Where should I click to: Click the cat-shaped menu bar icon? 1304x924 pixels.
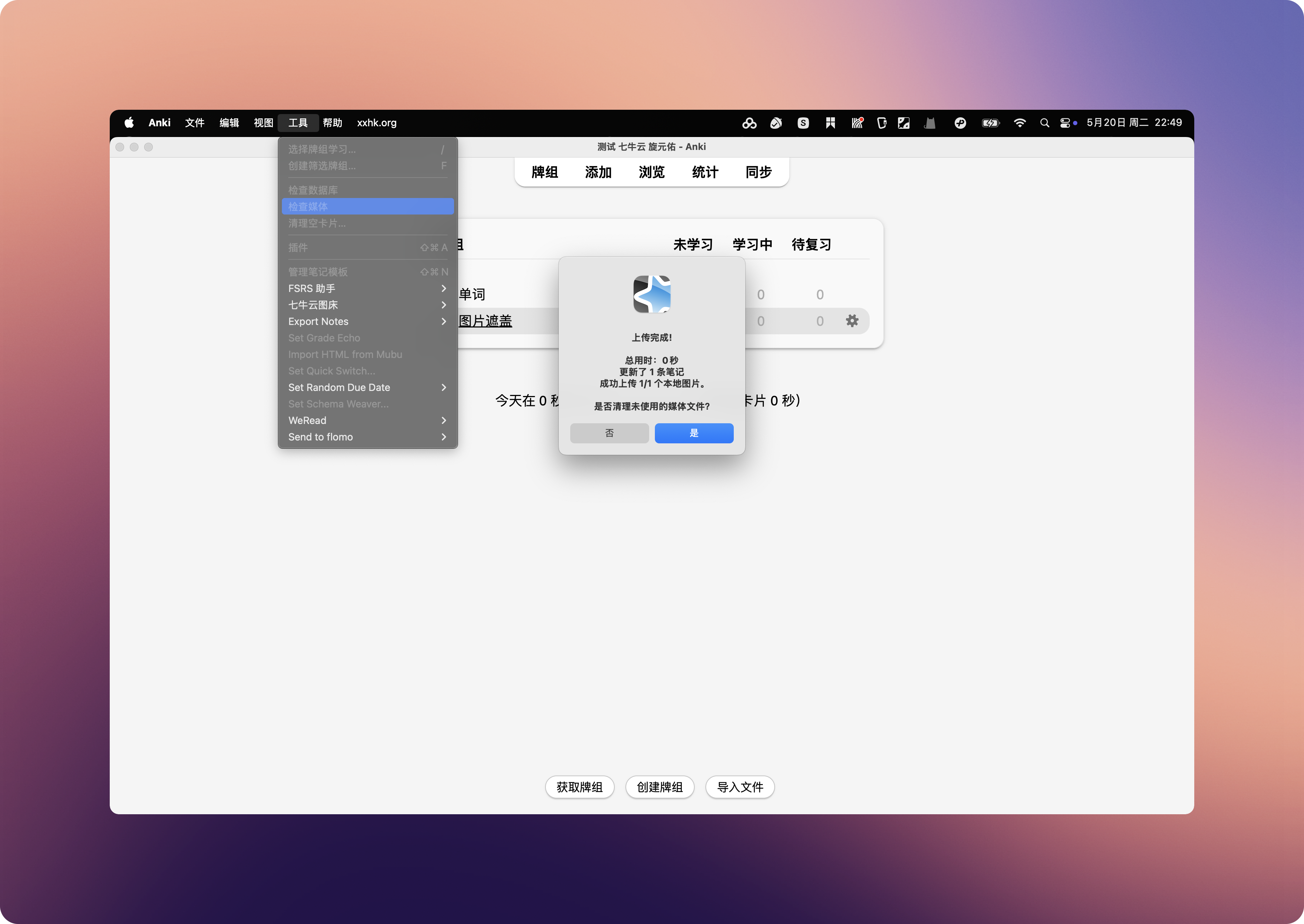[x=930, y=123]
